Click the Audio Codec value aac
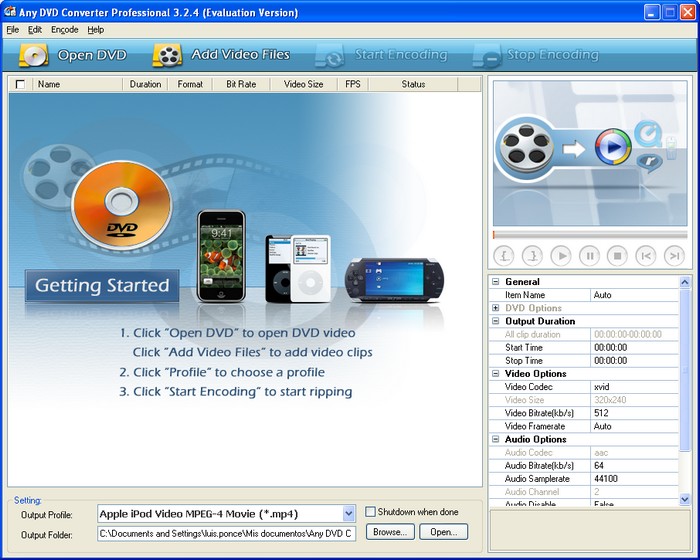The image size is (700, 560). point(634,453)
